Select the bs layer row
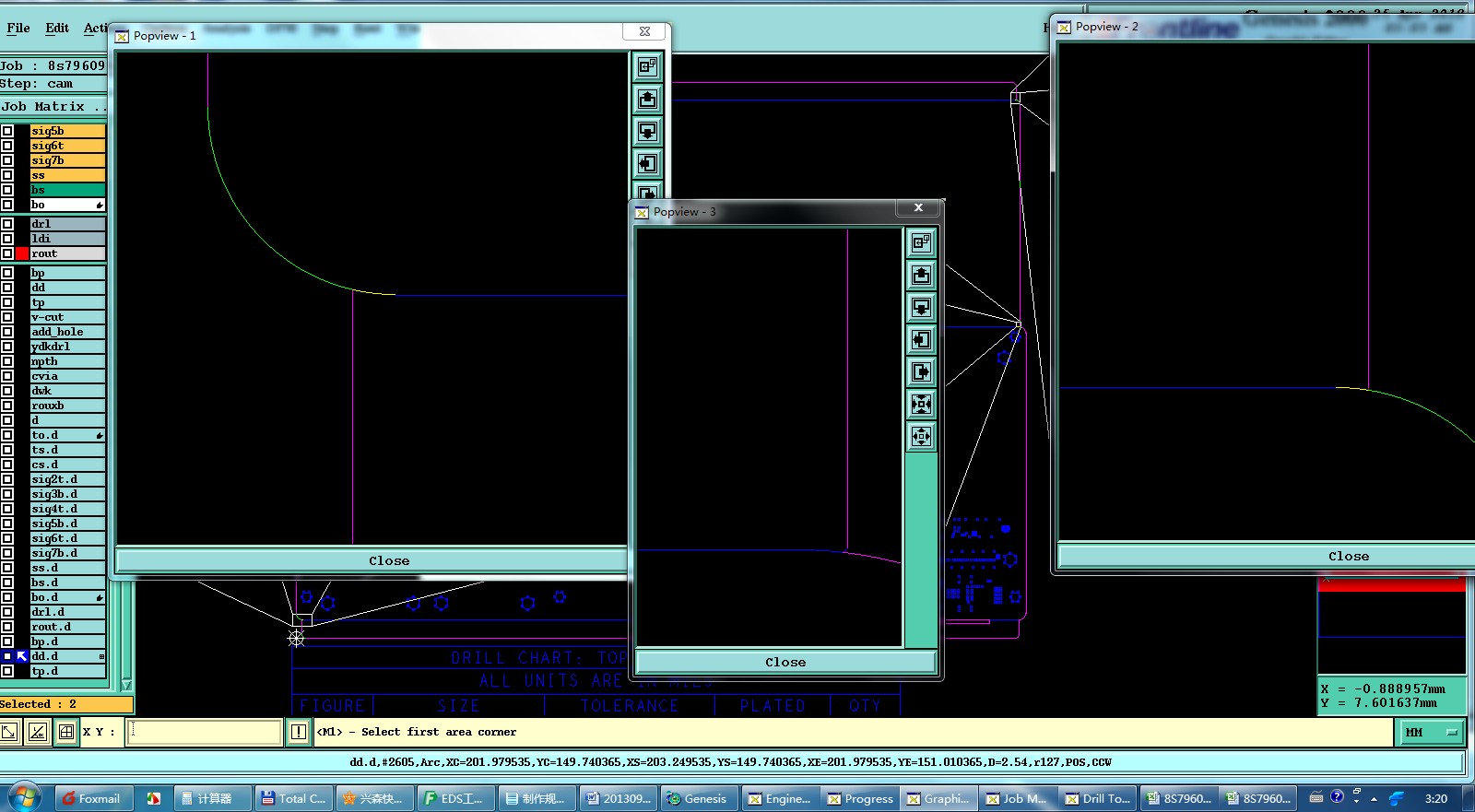Image resolution: width=1475 pixels, height=812 pixels. [68, 190]
